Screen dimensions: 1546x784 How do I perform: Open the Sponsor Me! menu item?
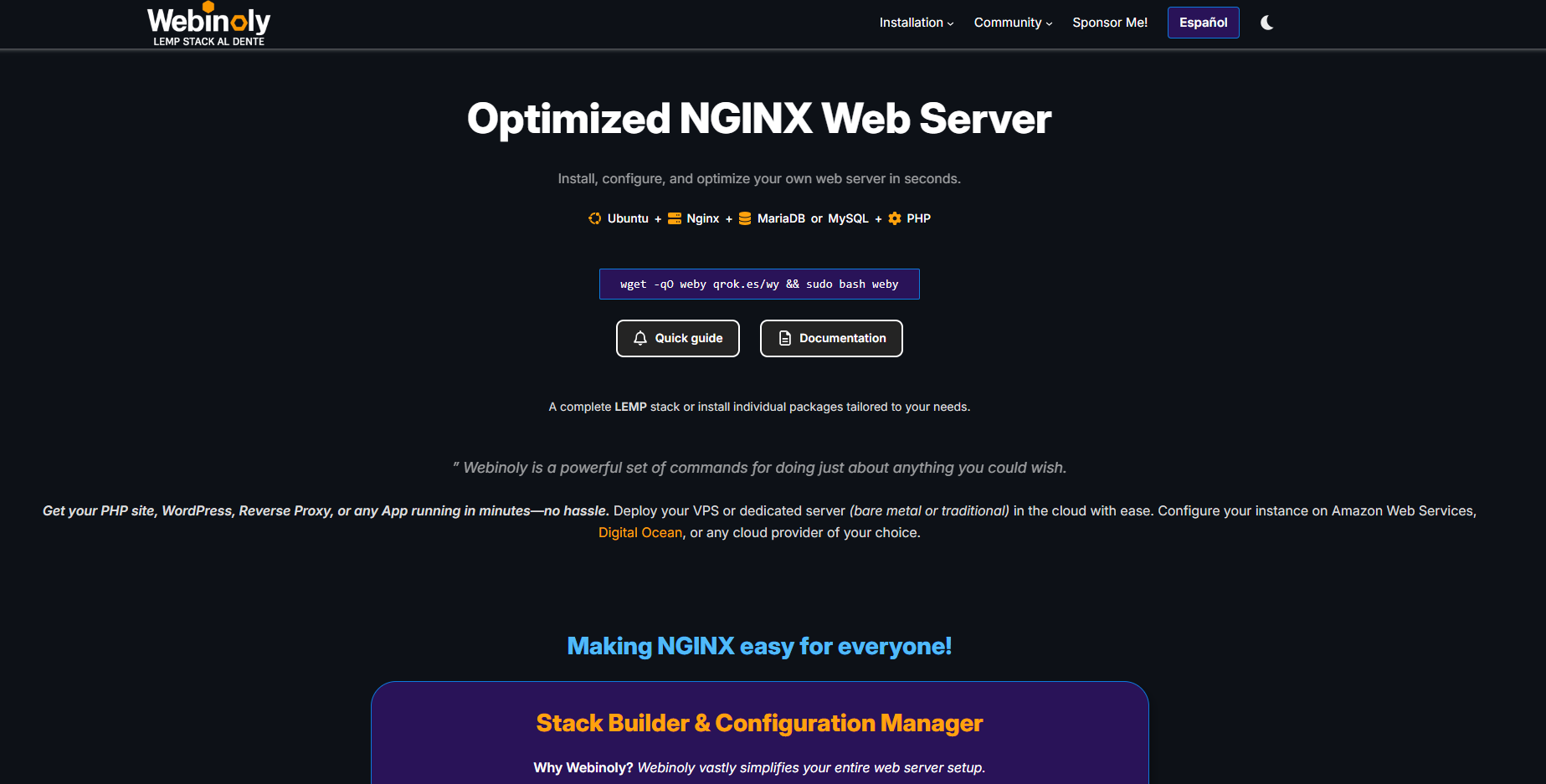click(1110, 23)
